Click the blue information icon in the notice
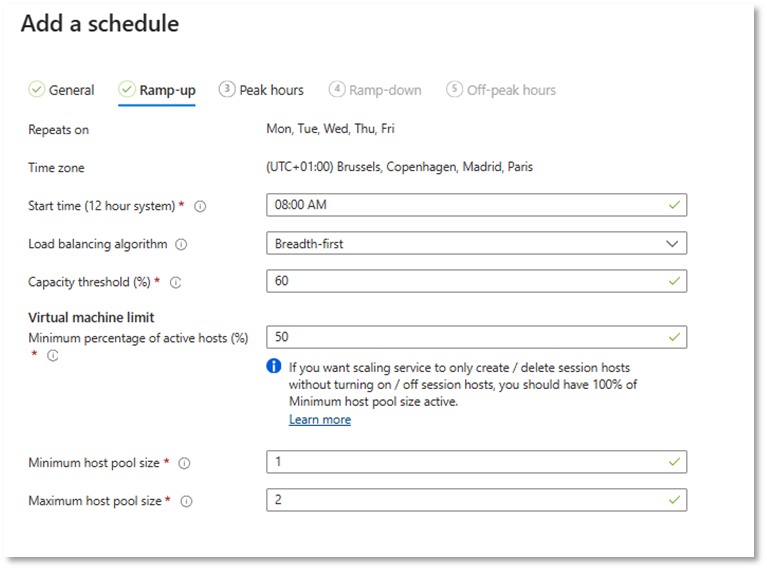This screenshot has width=767, height=570. tap(274, 367)
